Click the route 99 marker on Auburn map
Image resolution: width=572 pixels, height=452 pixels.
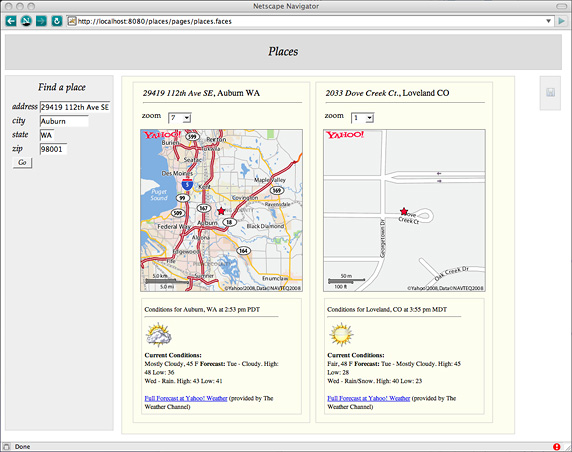182,198
